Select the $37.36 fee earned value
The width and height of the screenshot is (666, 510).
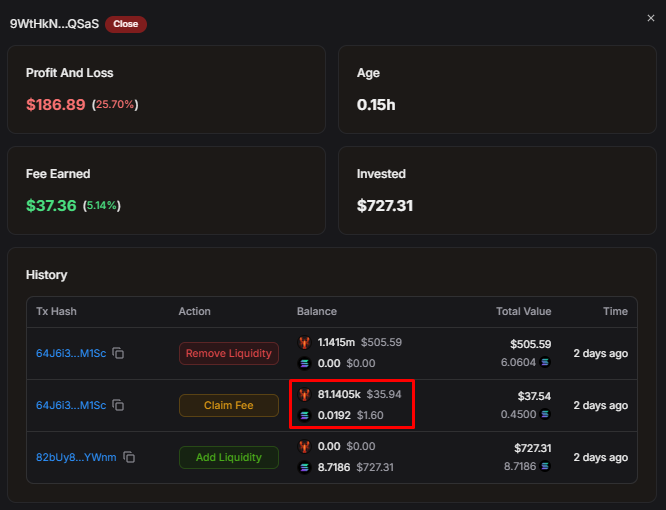pos(51,206)
